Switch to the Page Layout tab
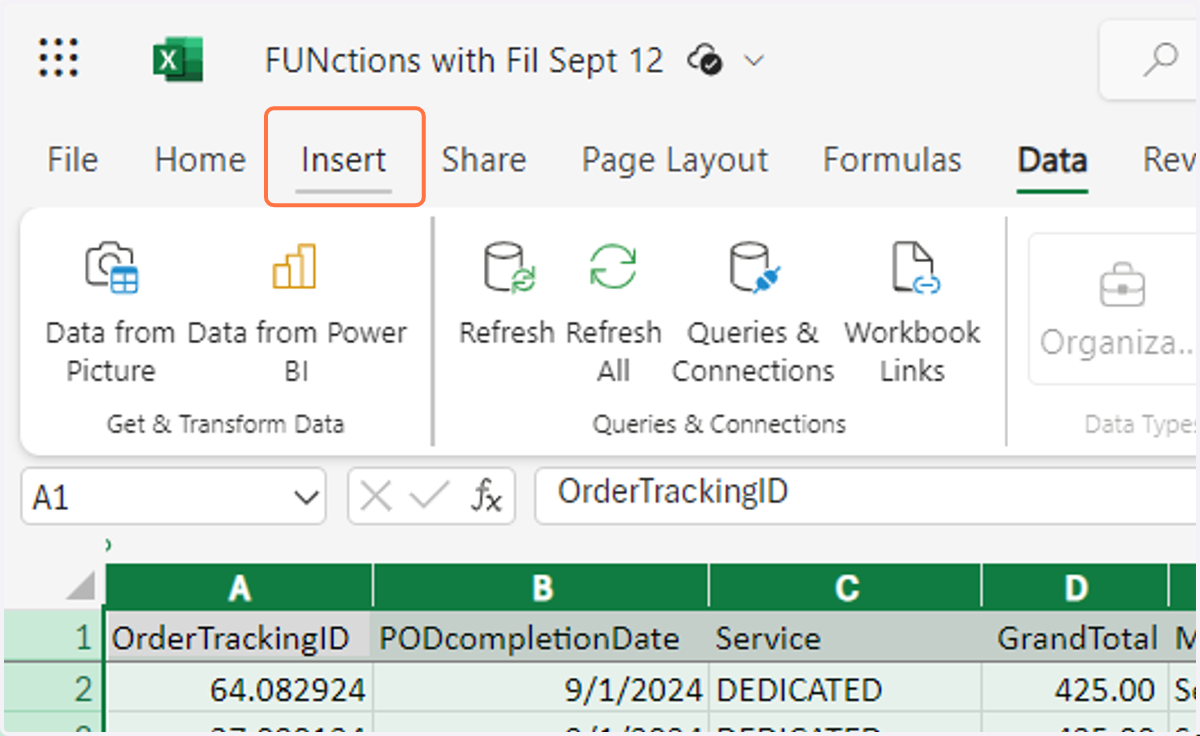 pyautogui.click(x=675, y=160)
